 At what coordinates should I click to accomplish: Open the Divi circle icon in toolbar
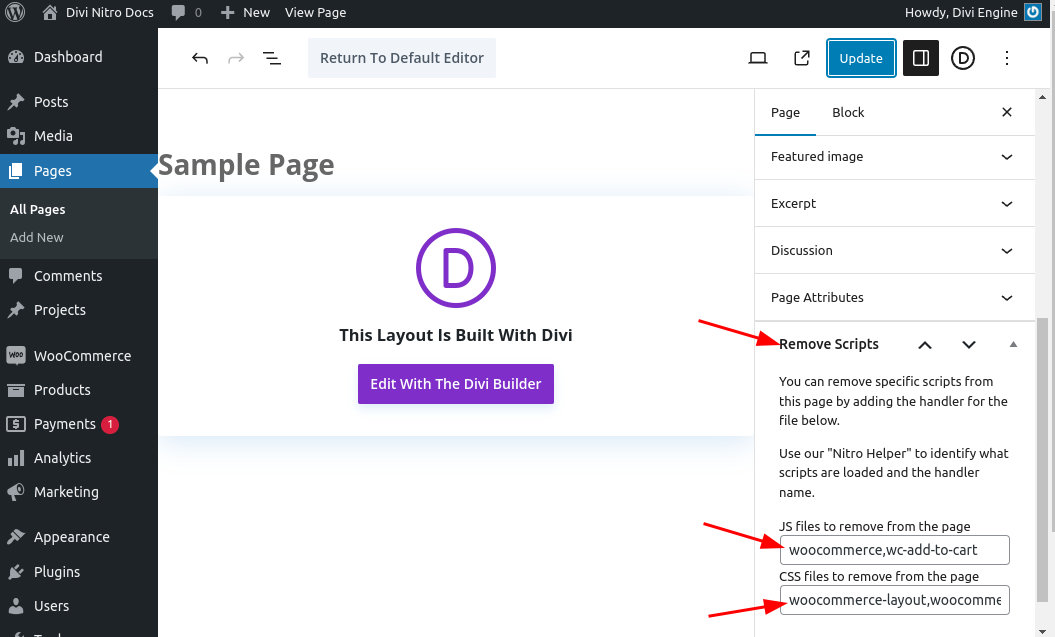[x=962, y=58]
